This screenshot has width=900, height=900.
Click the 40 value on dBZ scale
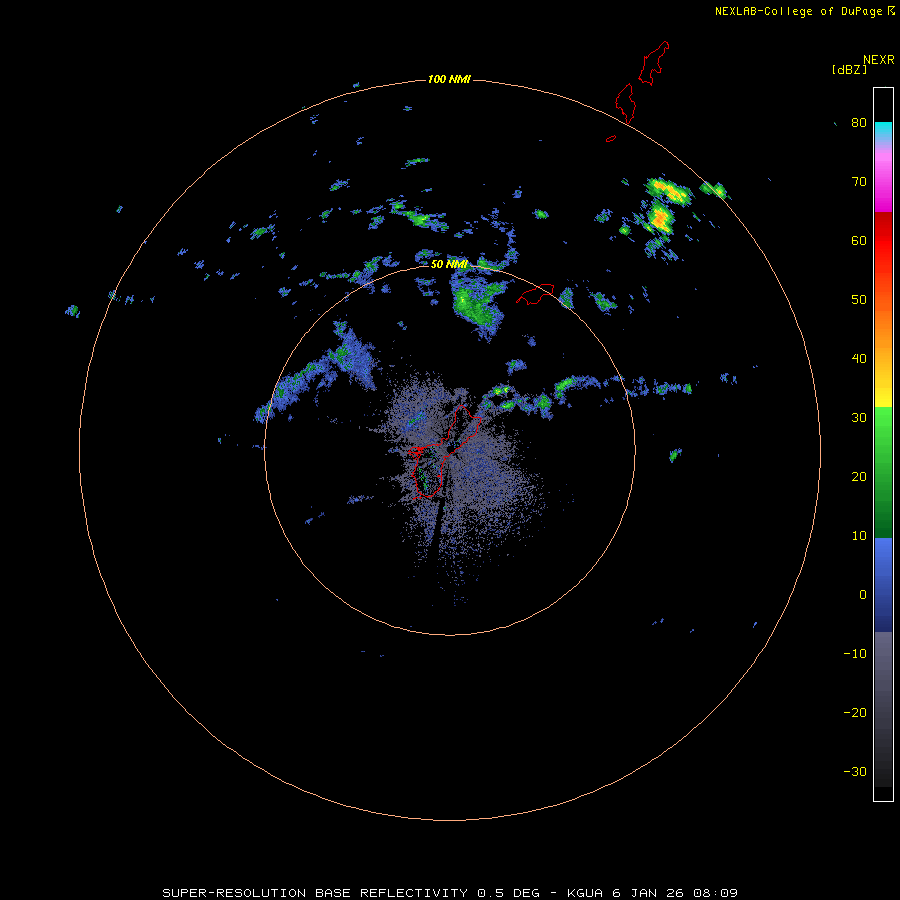859,359
